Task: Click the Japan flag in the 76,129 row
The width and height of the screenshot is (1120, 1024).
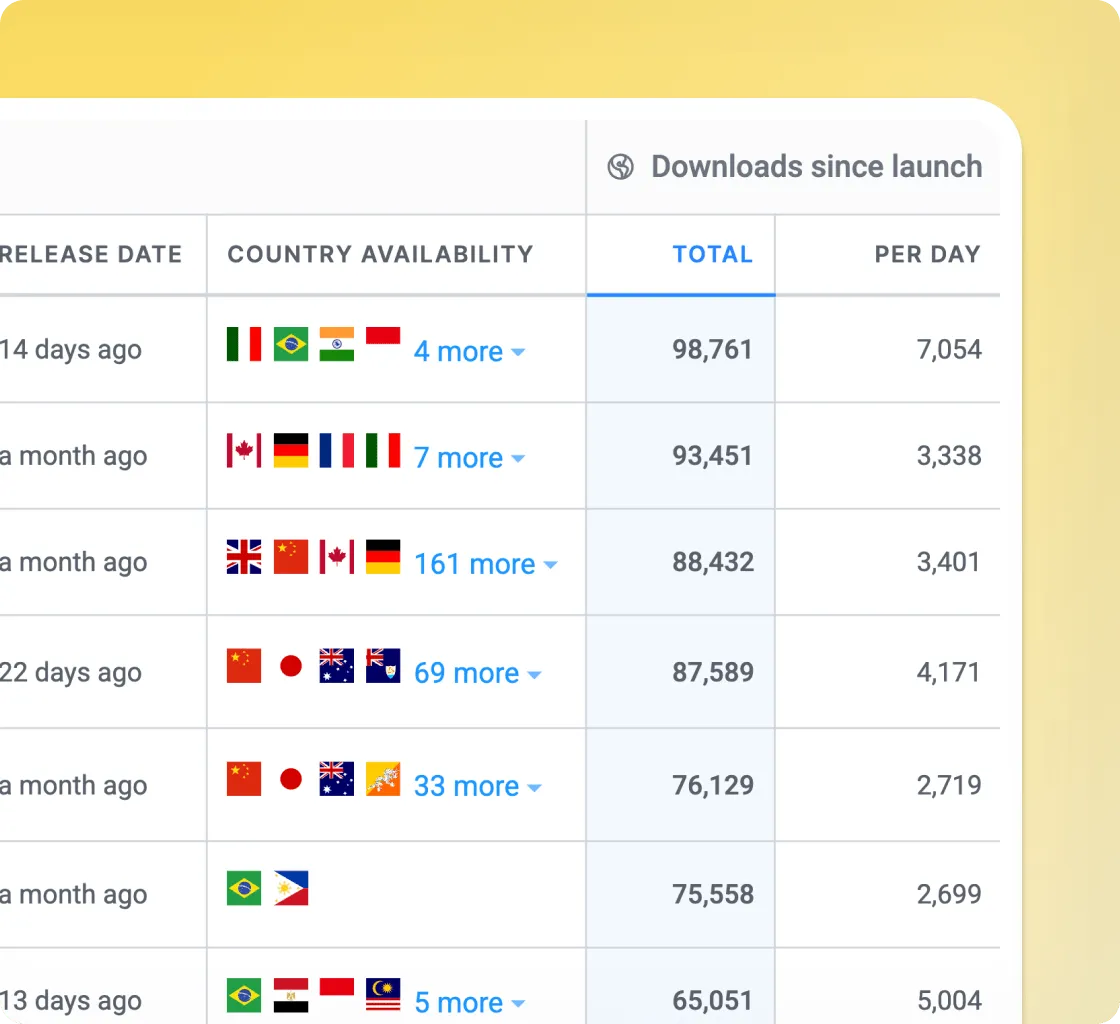Action: (x=291, y=779)
